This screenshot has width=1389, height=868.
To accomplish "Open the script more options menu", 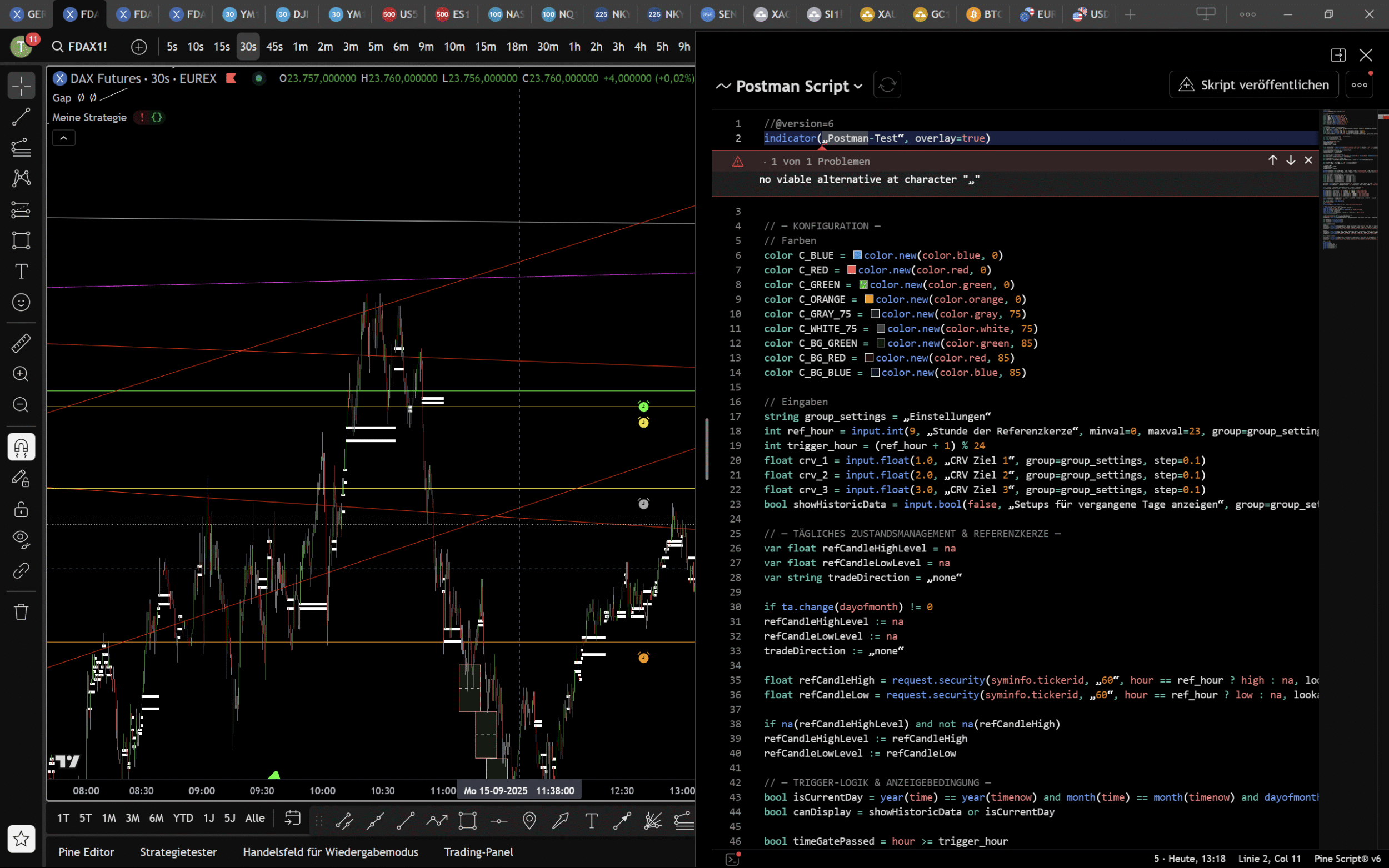I will tap(1358, 85).
